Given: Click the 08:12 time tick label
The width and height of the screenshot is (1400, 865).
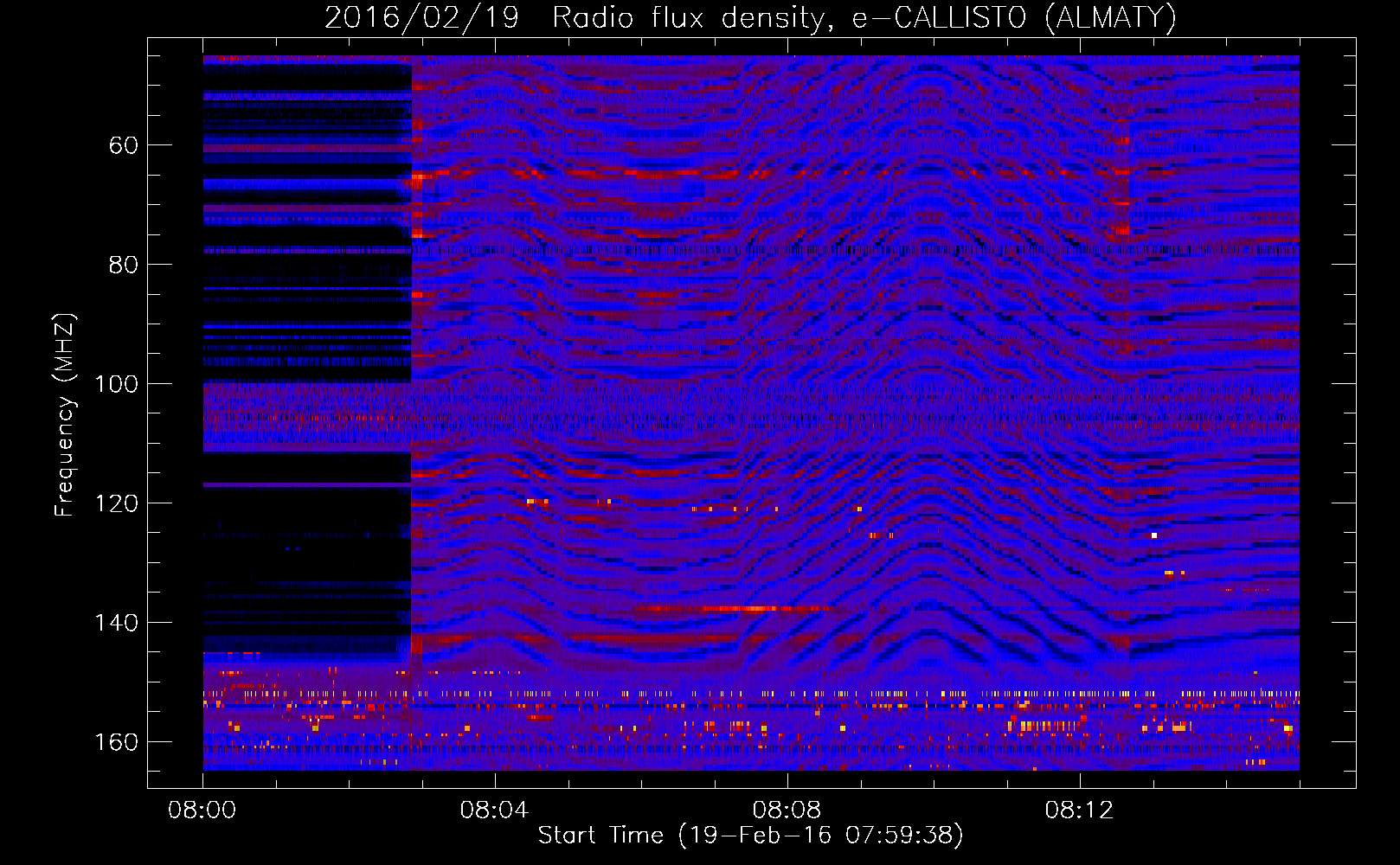Looking at the screenshot, I should point(1079,811).
